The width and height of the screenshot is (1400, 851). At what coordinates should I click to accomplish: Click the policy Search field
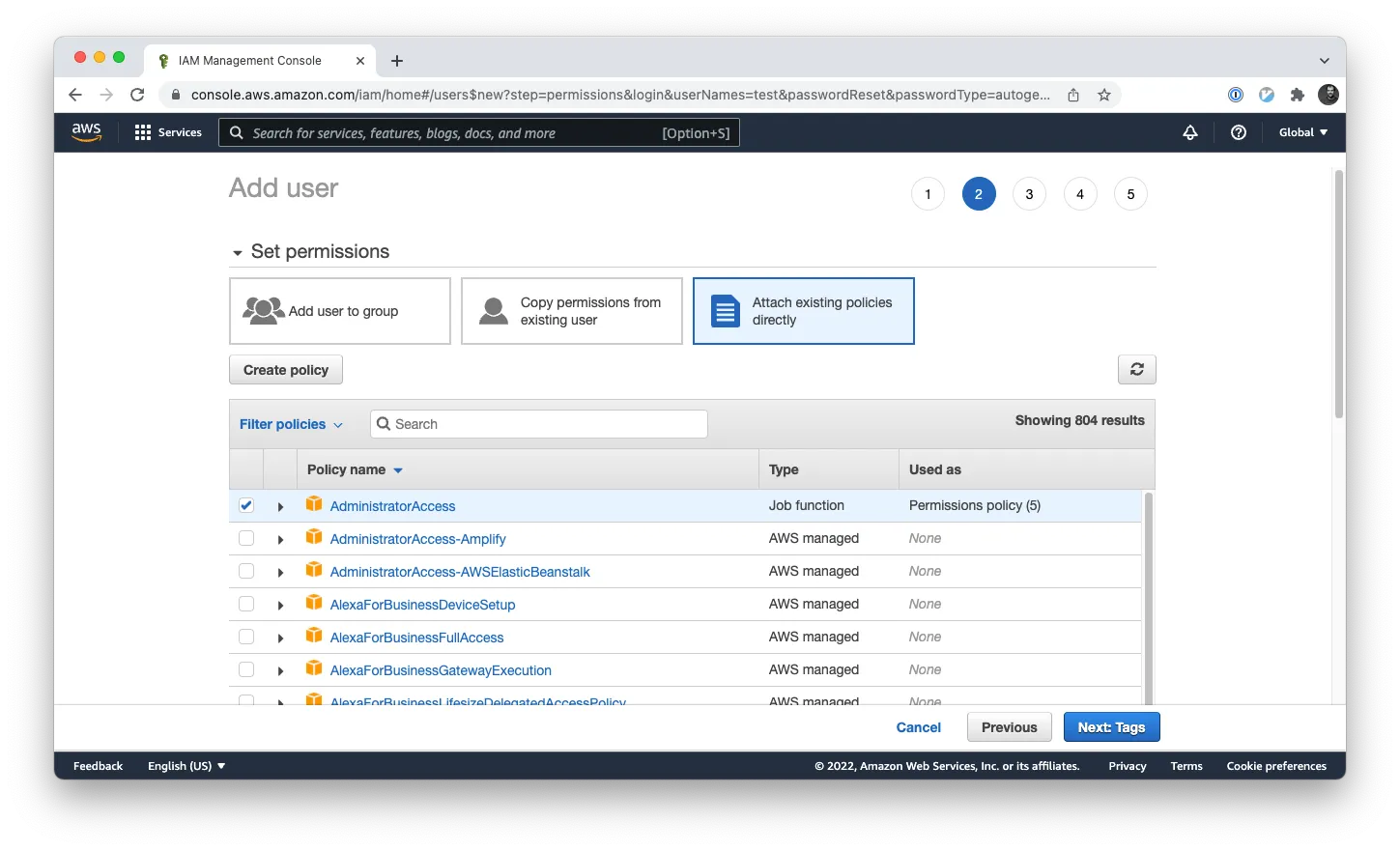coord(539,424)
